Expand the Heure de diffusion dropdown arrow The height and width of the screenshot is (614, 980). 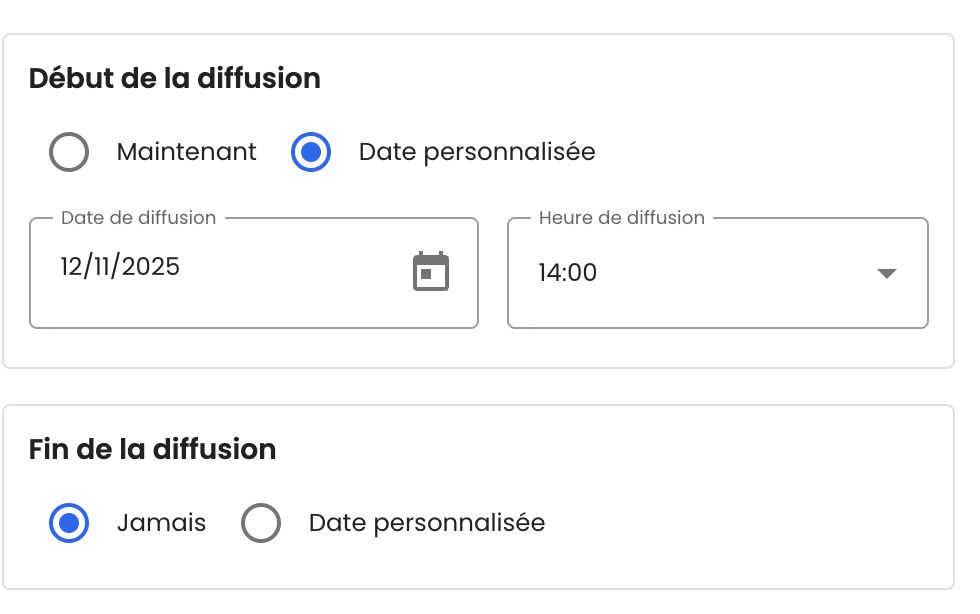886,273
